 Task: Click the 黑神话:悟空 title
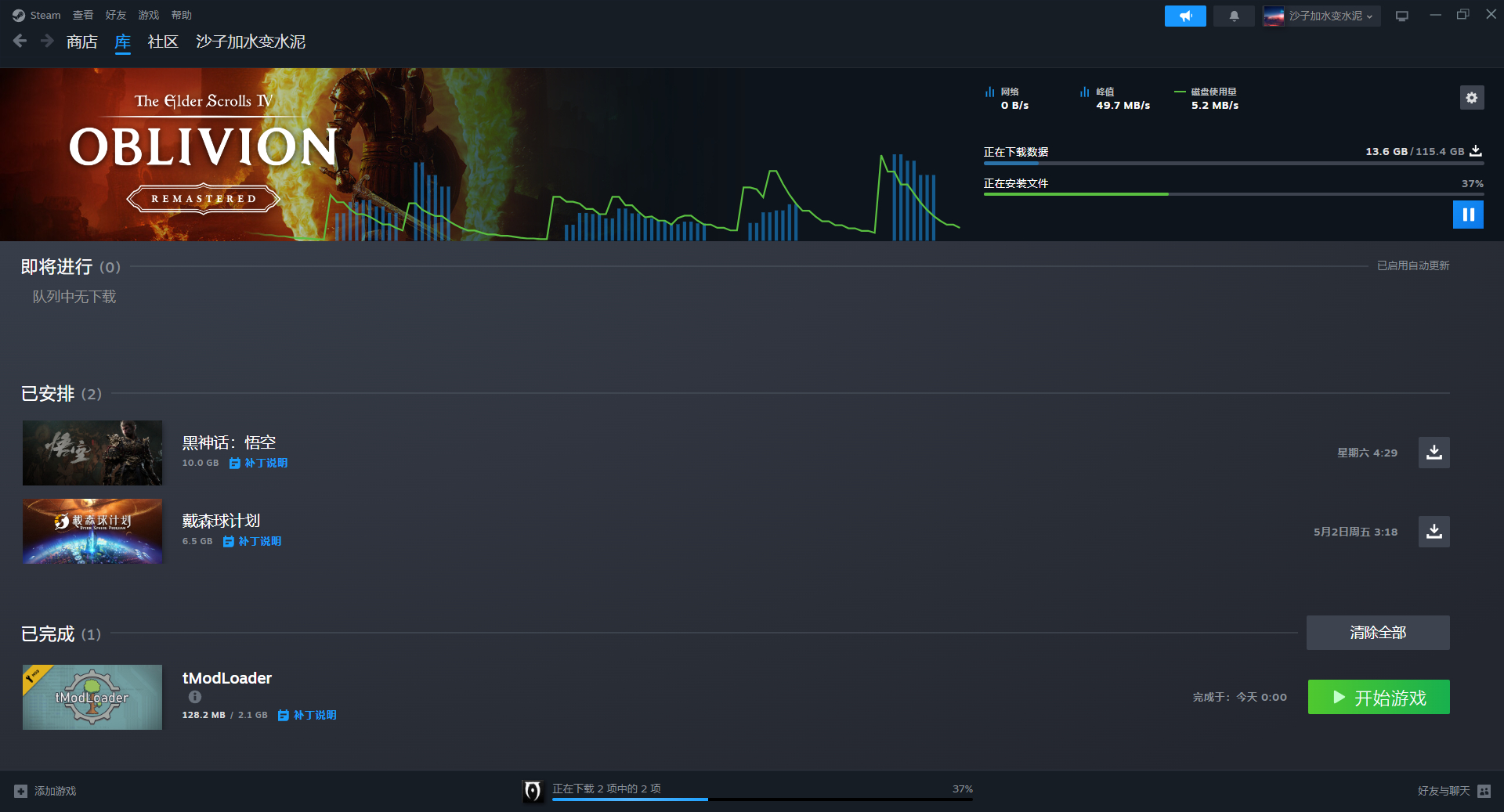(x=229, y=443)
